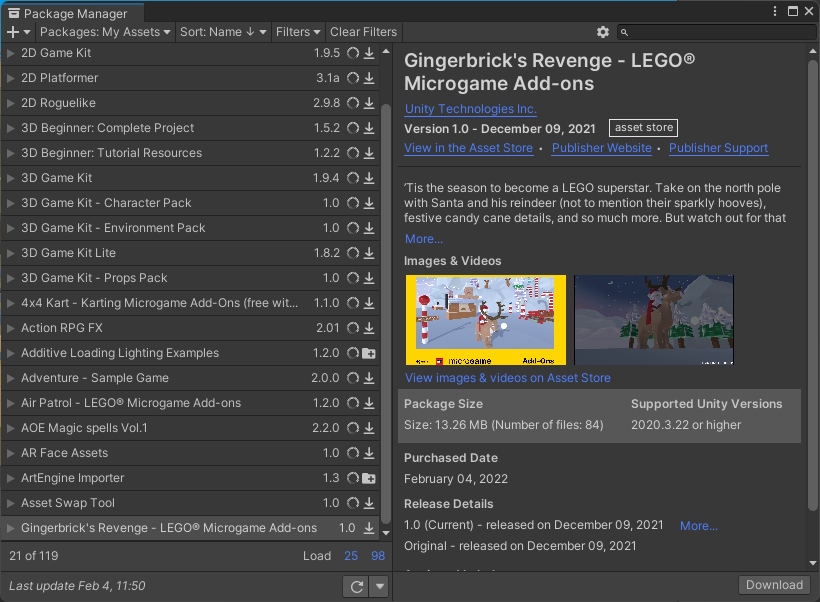Open Packages: My Assets dropdown
This screenshot has height=602, width=820.
(x=105, y=32)
